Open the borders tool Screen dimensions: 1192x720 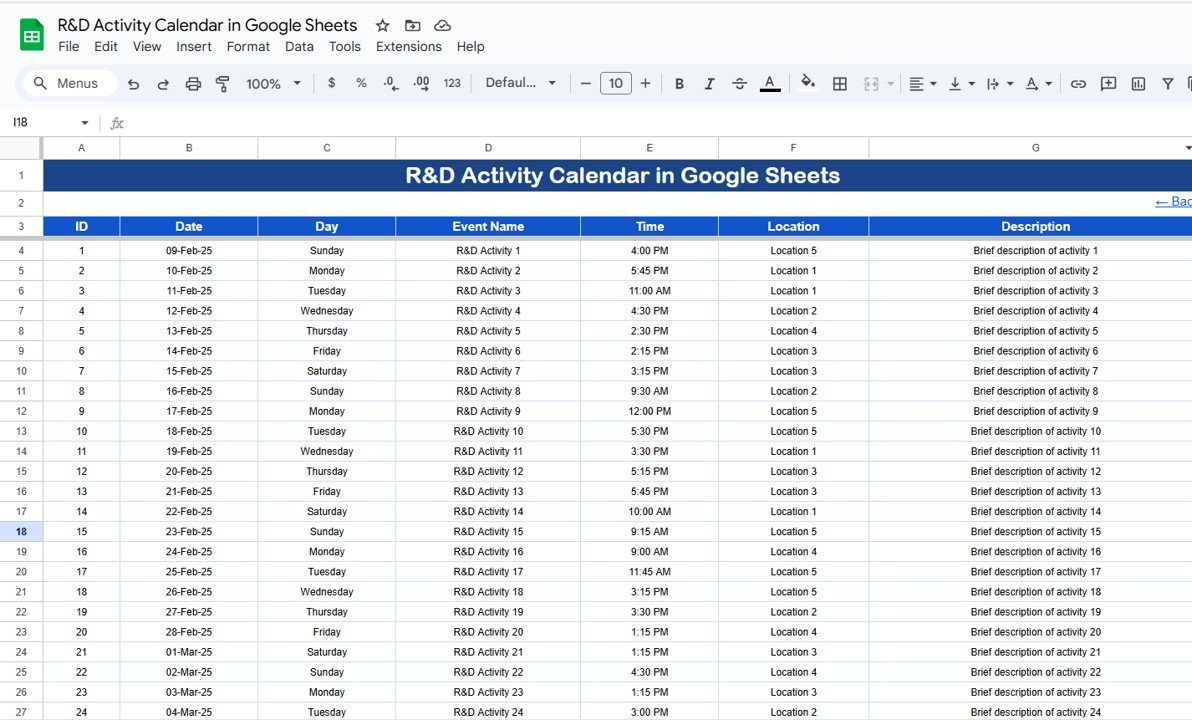pyautogui.click(x=839, y=83)
